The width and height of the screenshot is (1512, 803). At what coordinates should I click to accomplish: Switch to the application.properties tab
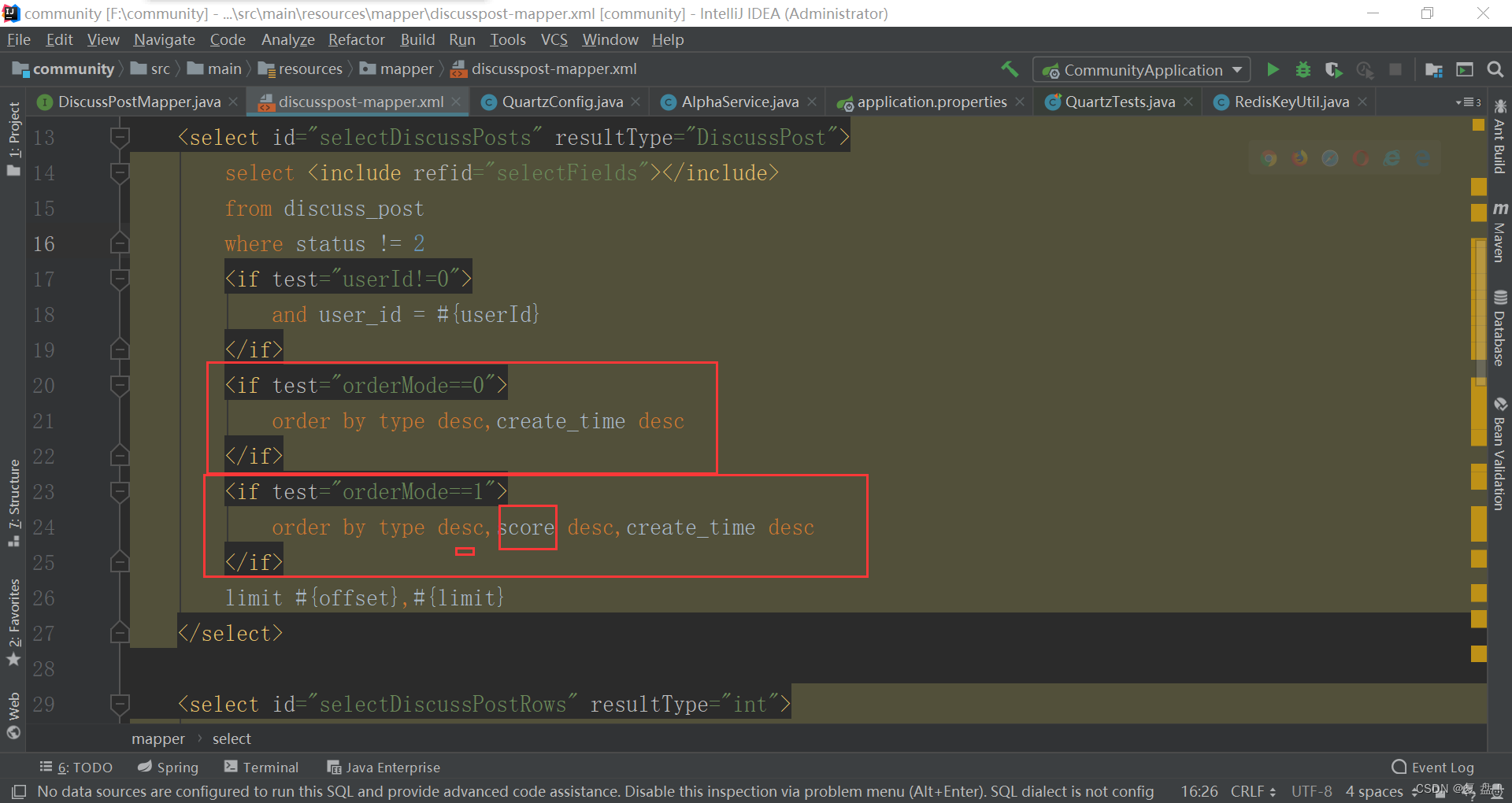931,102
